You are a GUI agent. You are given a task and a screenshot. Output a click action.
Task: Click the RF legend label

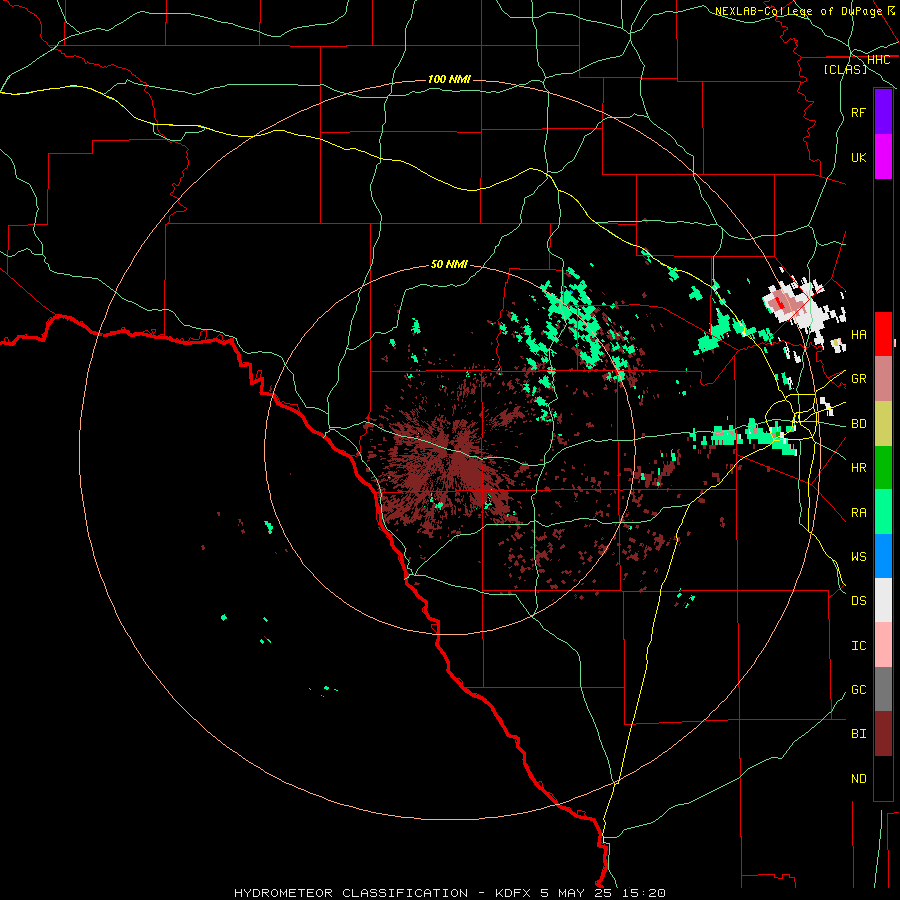(858, 112)
